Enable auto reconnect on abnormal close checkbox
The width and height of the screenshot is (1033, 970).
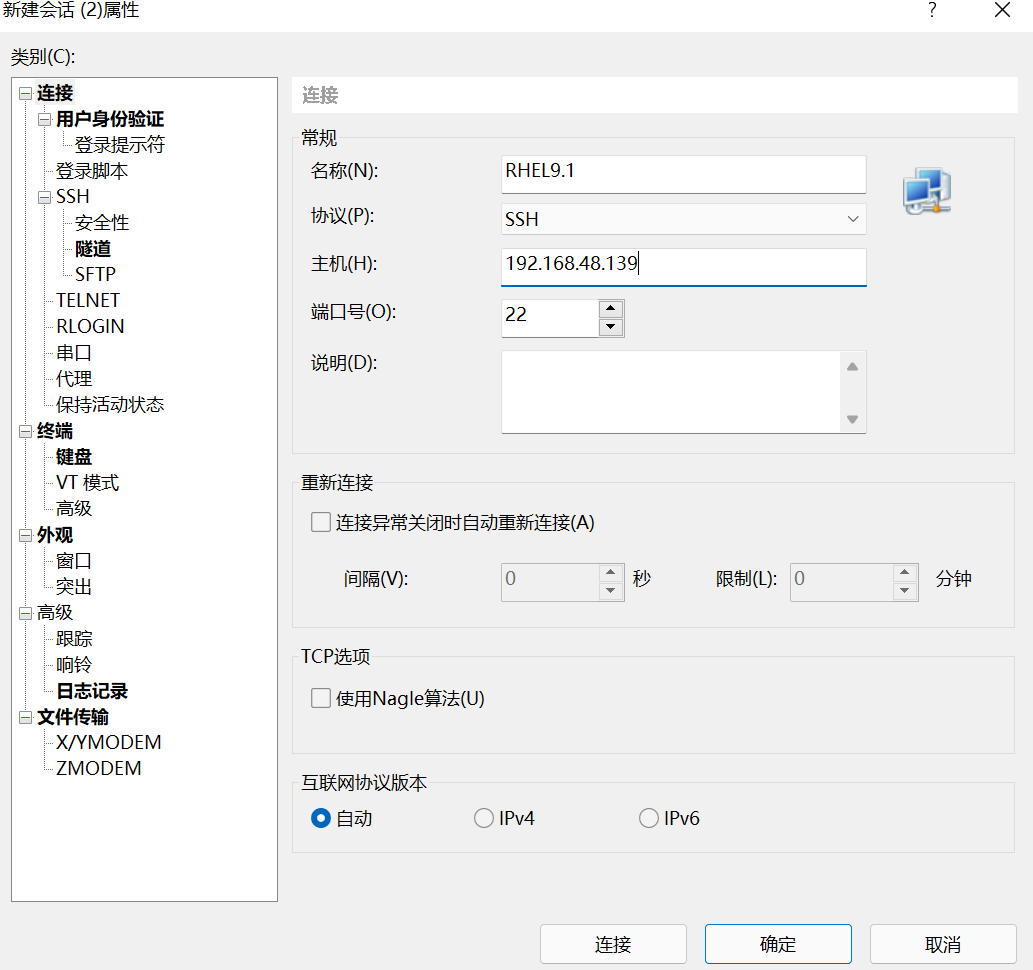coord(321,523)
